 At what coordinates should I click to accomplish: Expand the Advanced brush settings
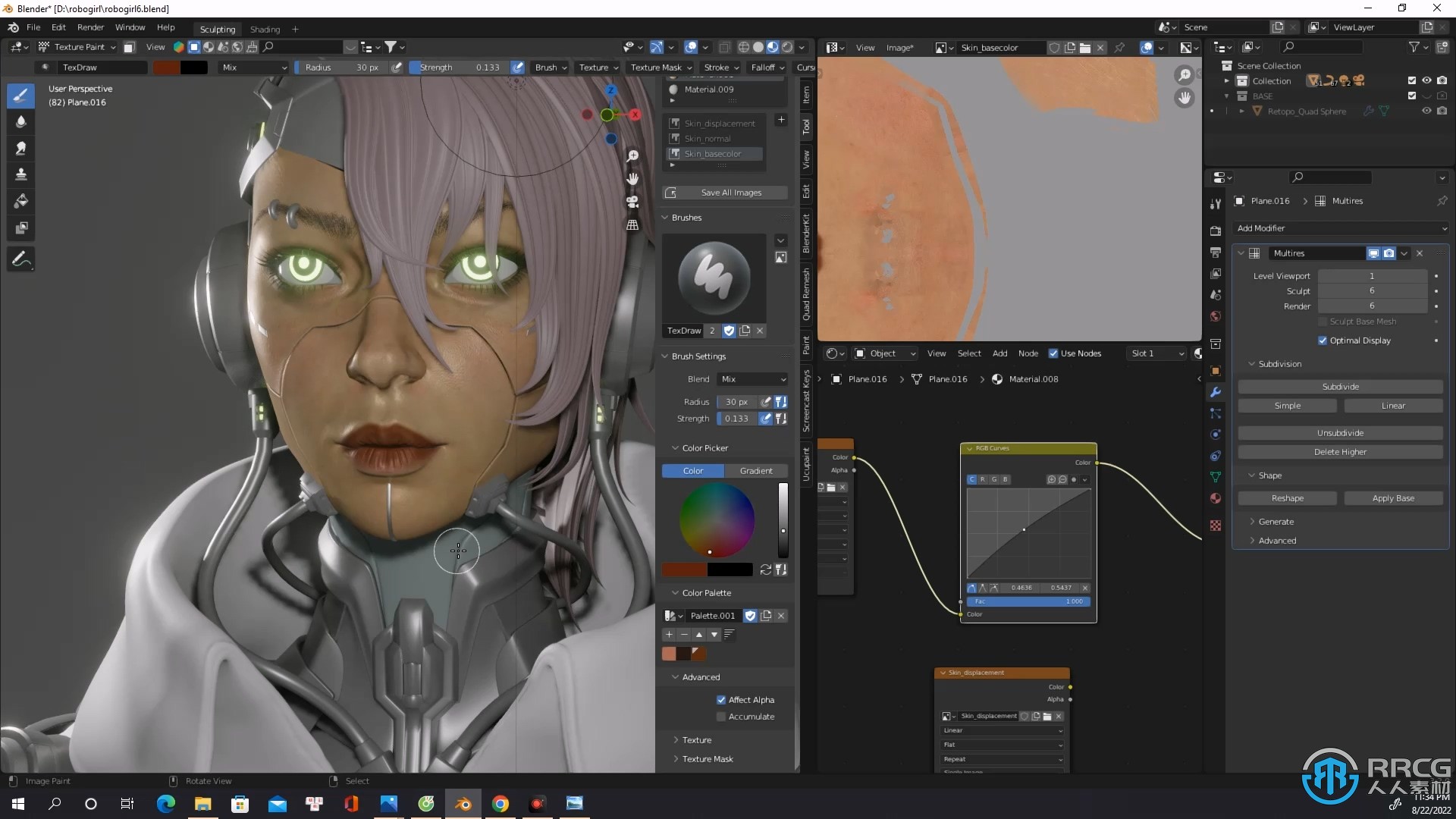coord(700,677)
